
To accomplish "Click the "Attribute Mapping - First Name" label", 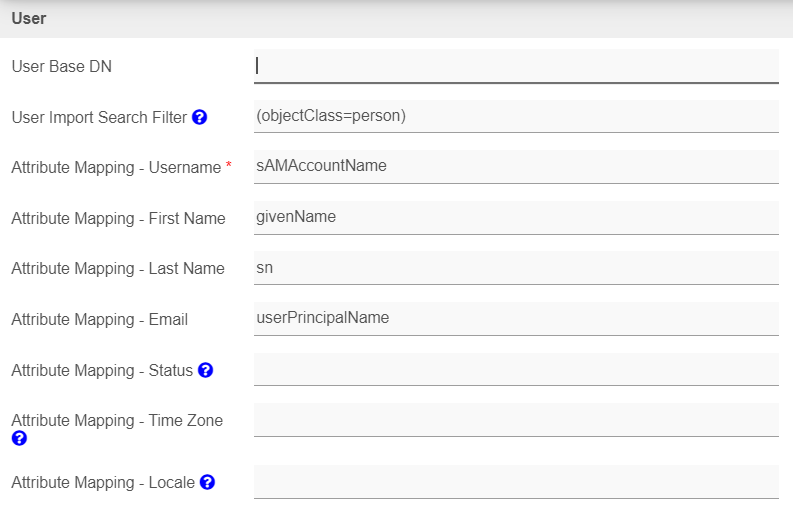I will (x=118, y=218).
